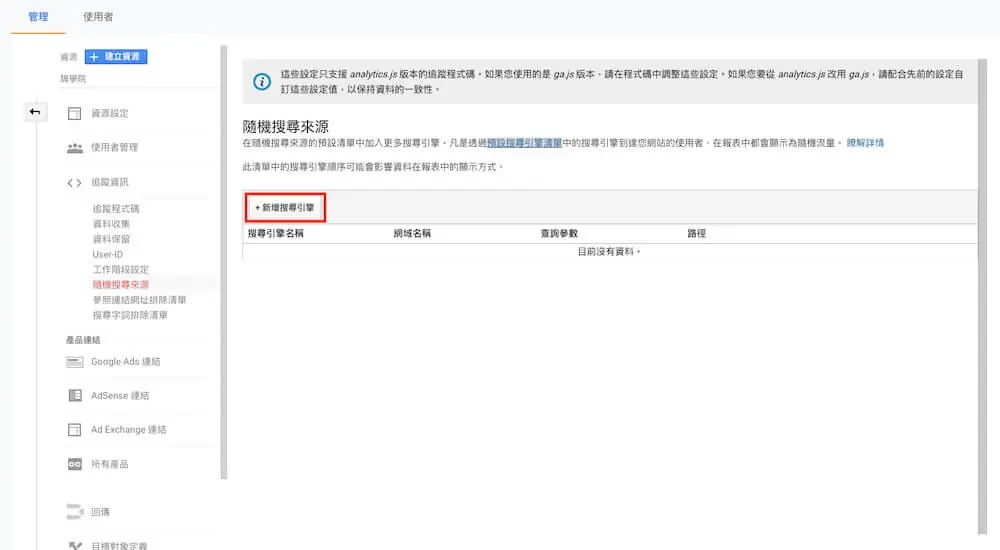Click the 回傳 icon

tap(75, 512)
